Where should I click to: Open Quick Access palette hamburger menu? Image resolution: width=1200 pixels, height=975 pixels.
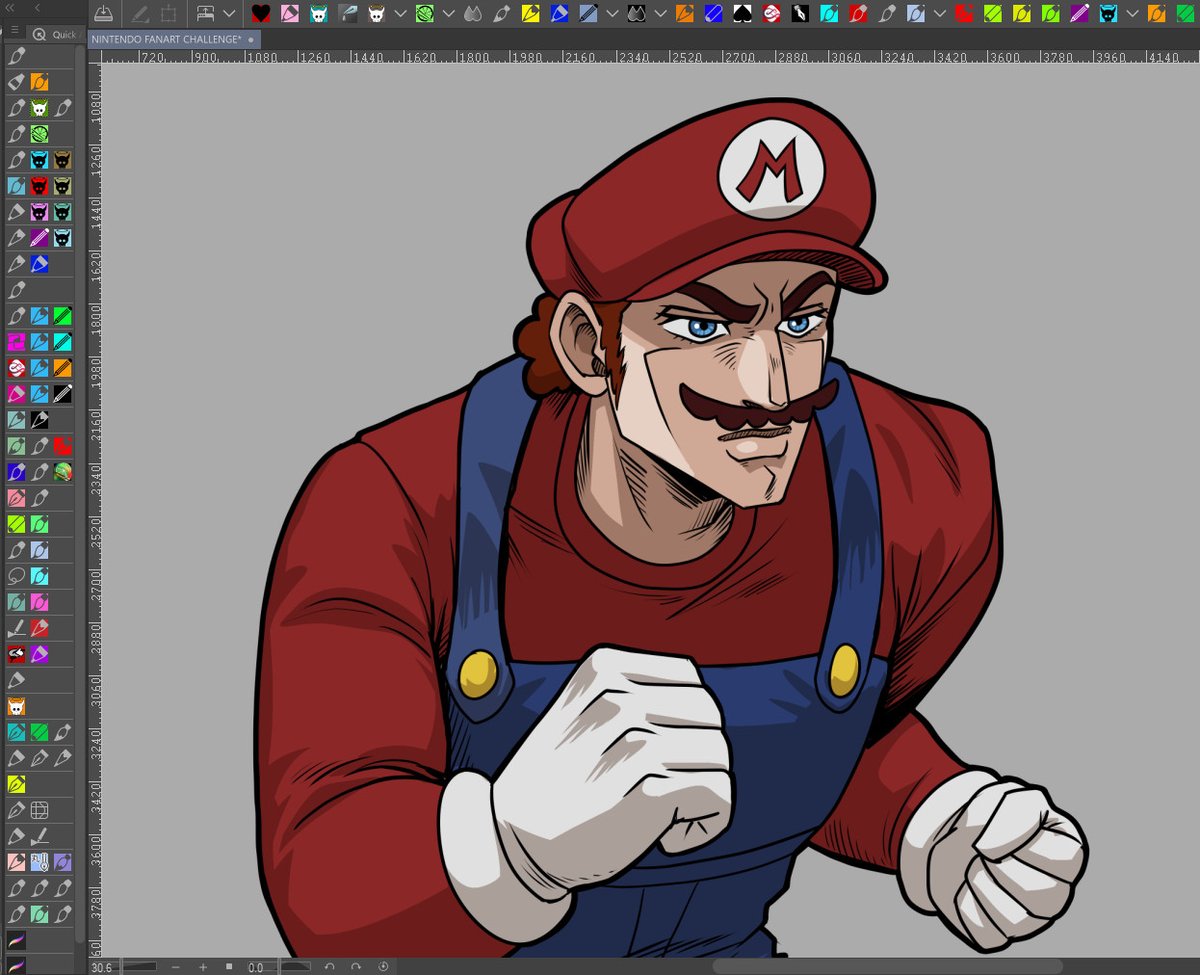point(15,31)
